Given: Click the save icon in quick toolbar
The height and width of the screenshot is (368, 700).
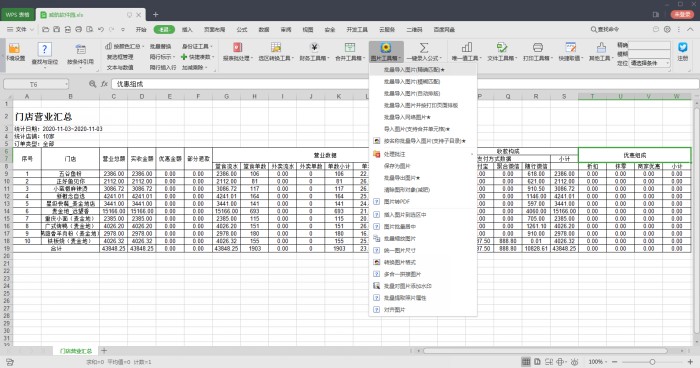Looking at the screenshot, I should 57,29.
